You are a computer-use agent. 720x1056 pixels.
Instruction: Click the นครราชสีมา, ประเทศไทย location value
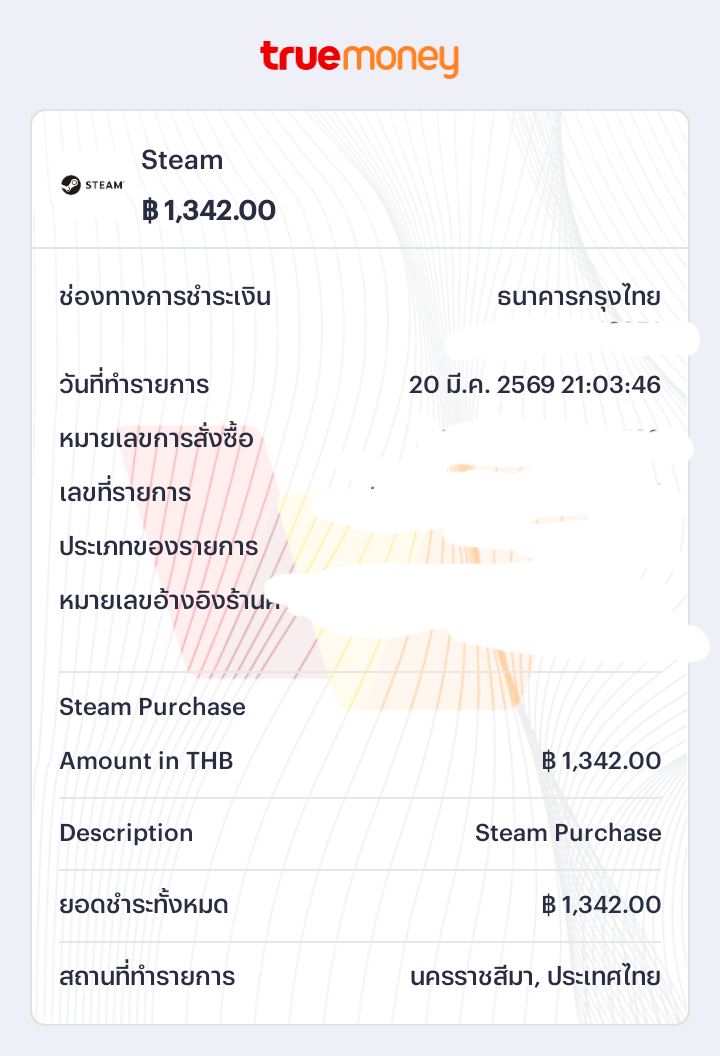tap(536, 977)
